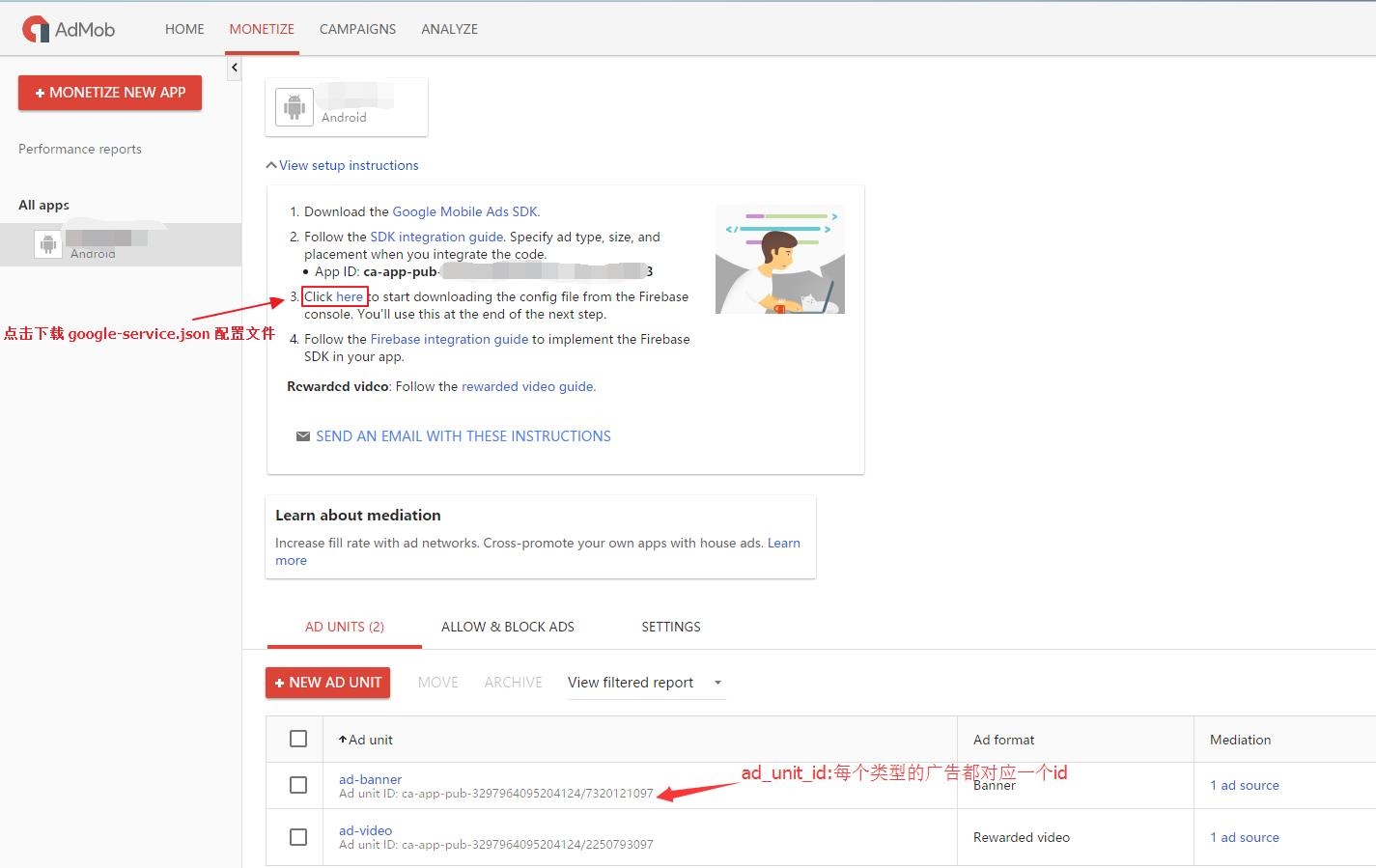Click 1 ad source for ad-banner
1376x868 pixels.
pyautogui.click(x=1245, y=785)
